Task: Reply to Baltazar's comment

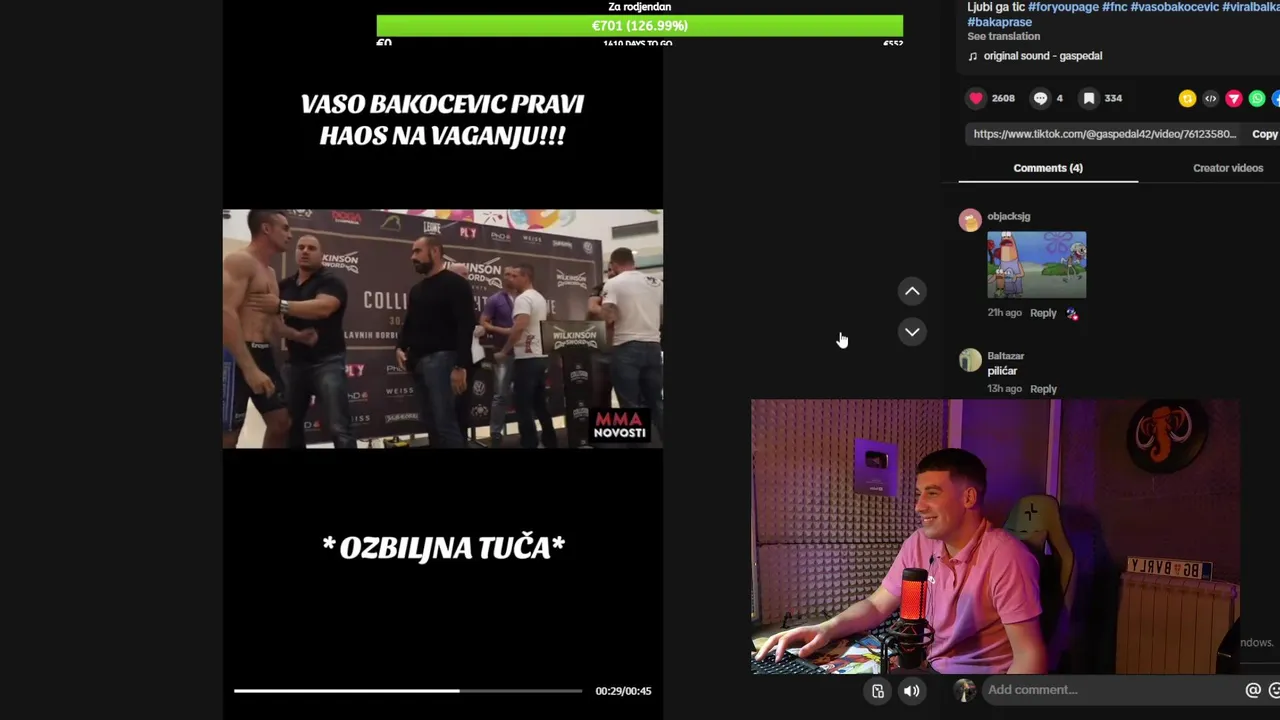Action: coord(1043,389)
